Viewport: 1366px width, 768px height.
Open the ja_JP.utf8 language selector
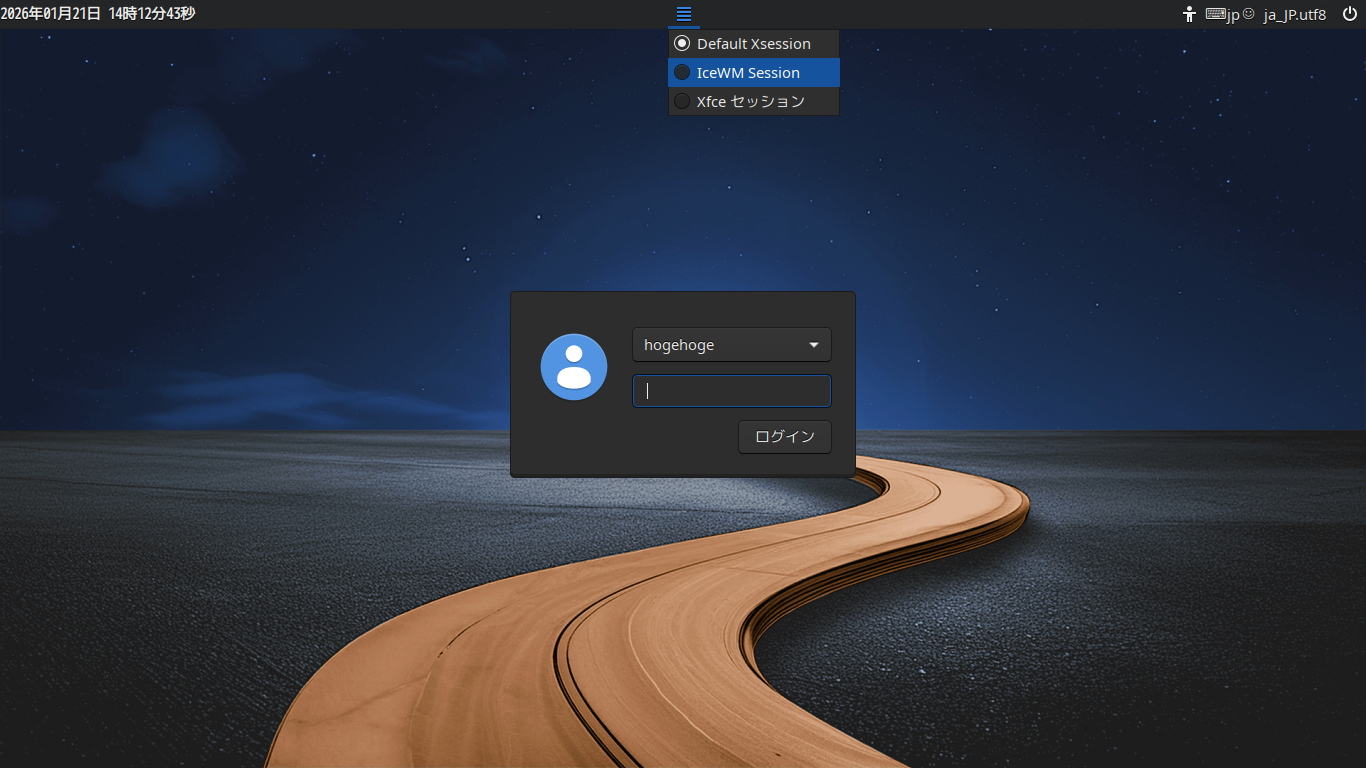point(1294,14)
